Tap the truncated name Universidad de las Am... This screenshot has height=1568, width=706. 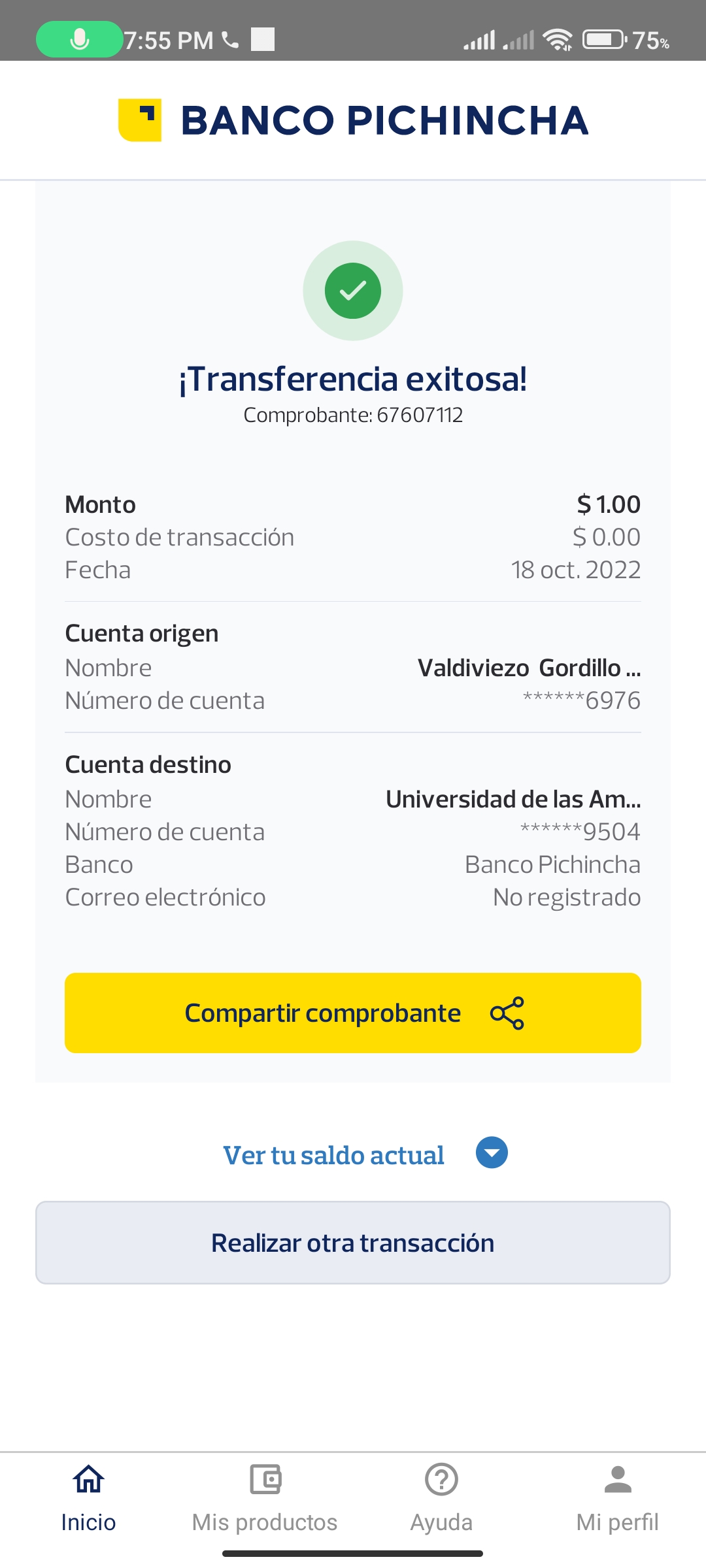coord(513,799)
